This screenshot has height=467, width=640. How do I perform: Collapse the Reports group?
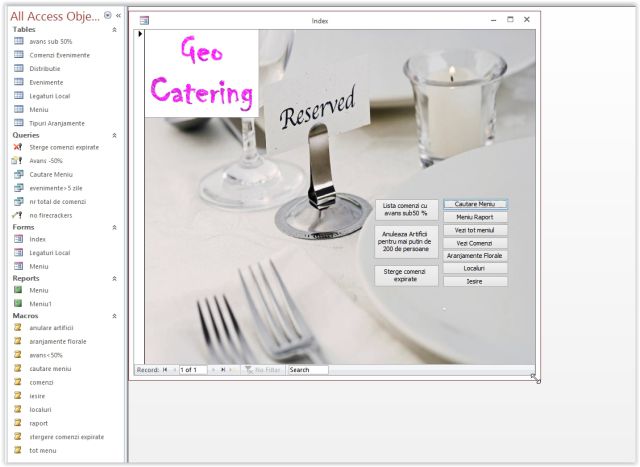[x=115, y=278]
